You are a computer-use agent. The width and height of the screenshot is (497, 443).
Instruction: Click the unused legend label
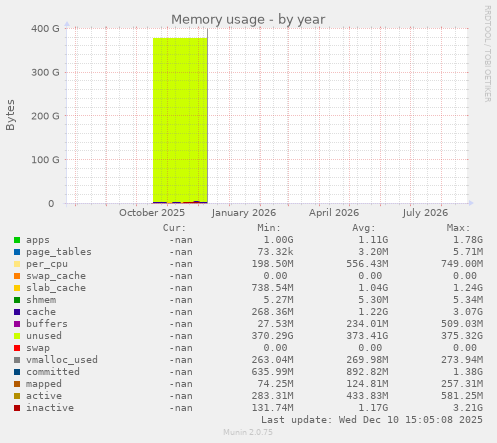(44, 336)
